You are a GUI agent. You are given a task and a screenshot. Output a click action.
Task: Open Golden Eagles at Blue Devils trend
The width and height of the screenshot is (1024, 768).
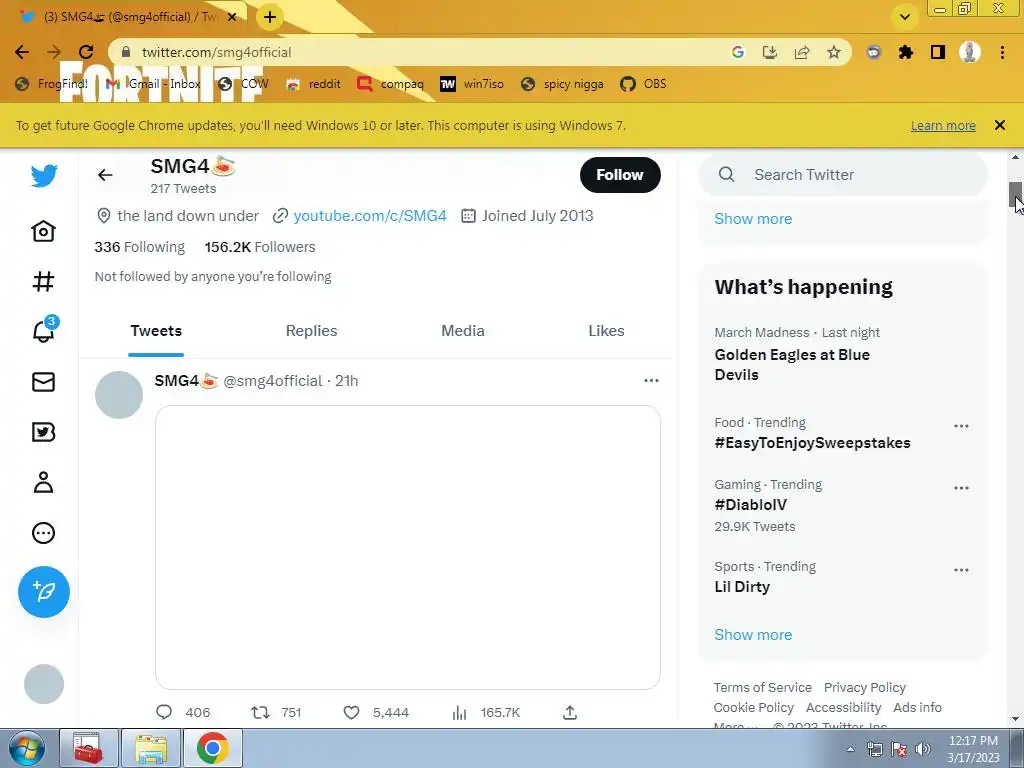[792, 364]
